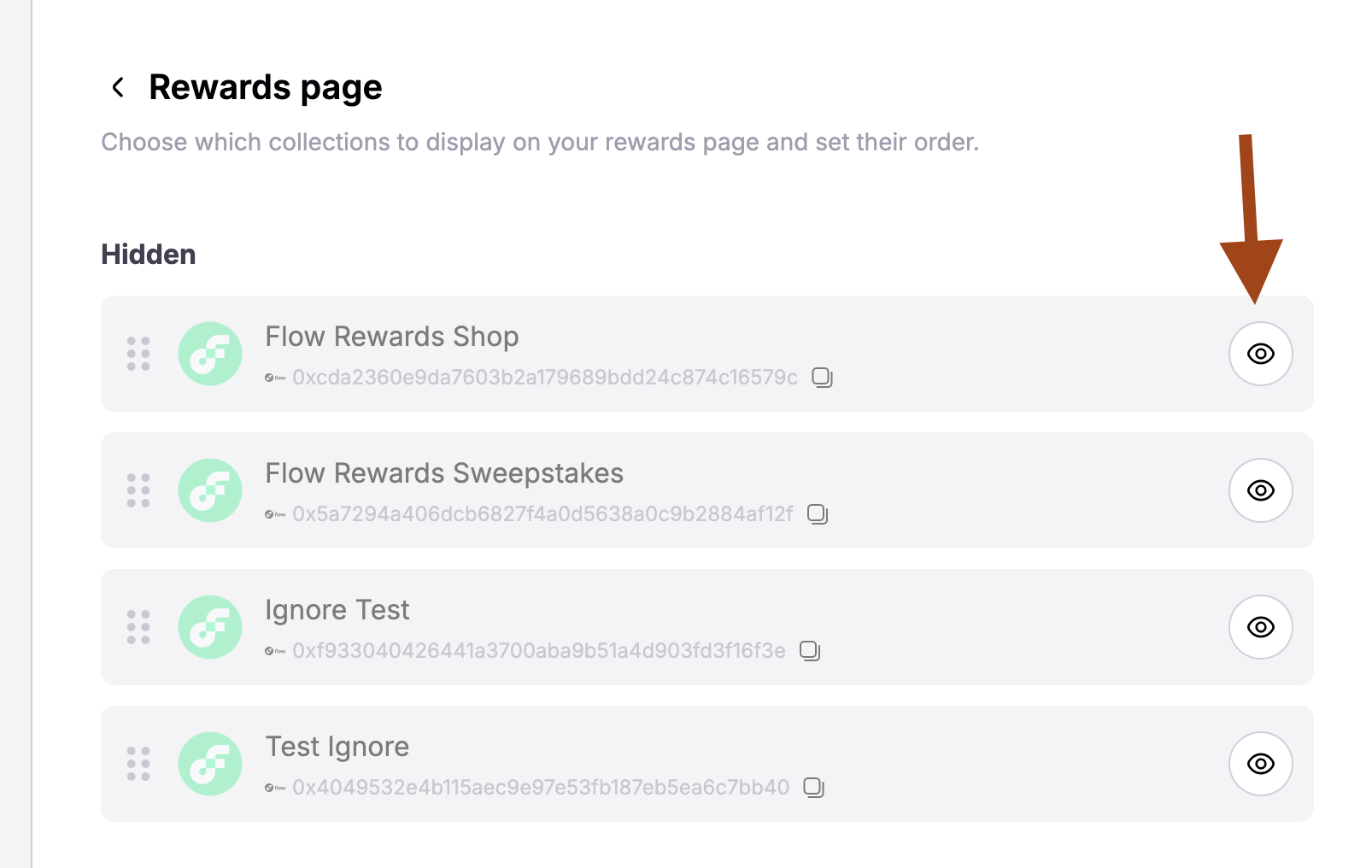The image size is (1372, 868).
Task: Click drag handle on Flow Rewards Sweepstakes row
Action: (138, 490)
